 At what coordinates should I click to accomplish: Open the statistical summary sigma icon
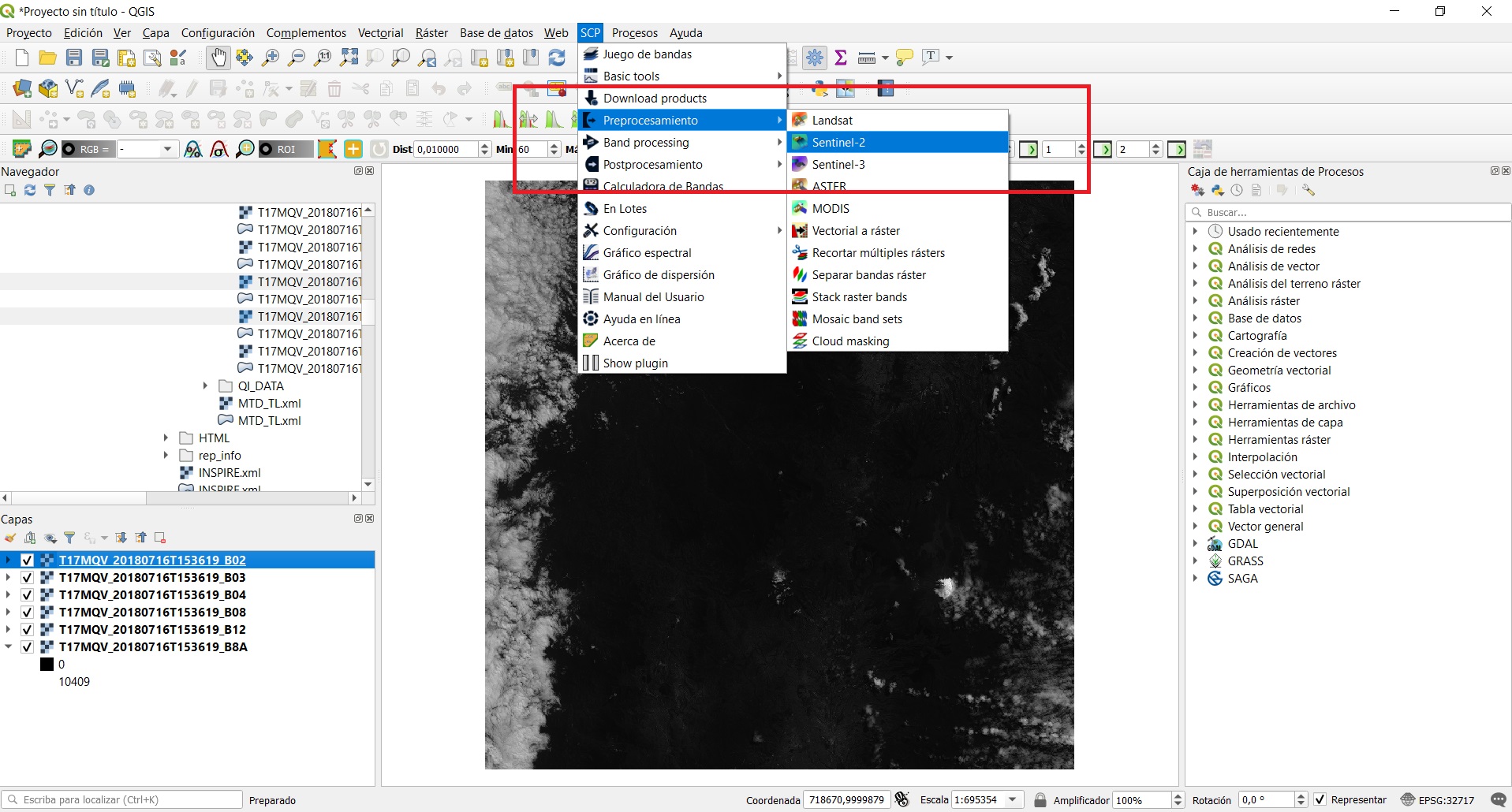[841, 58]
